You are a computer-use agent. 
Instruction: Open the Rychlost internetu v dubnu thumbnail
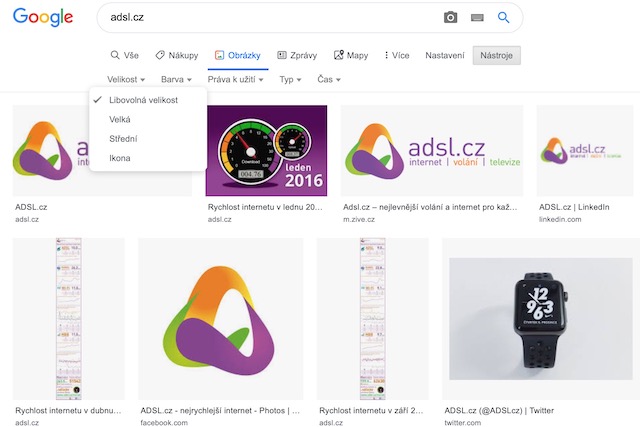point(69,319)
